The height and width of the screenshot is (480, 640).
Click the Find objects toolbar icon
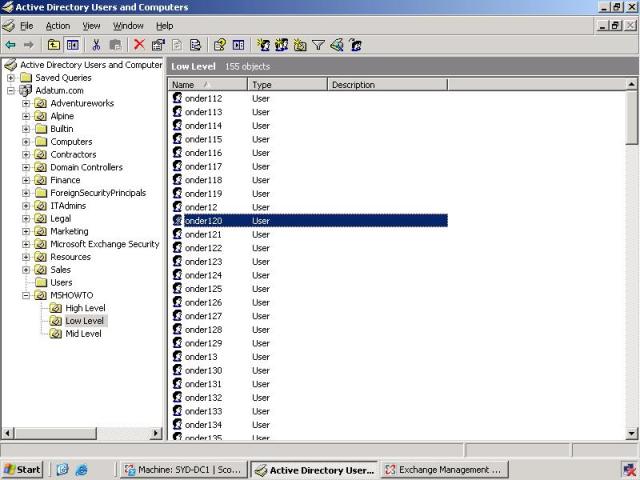(337, 45)
